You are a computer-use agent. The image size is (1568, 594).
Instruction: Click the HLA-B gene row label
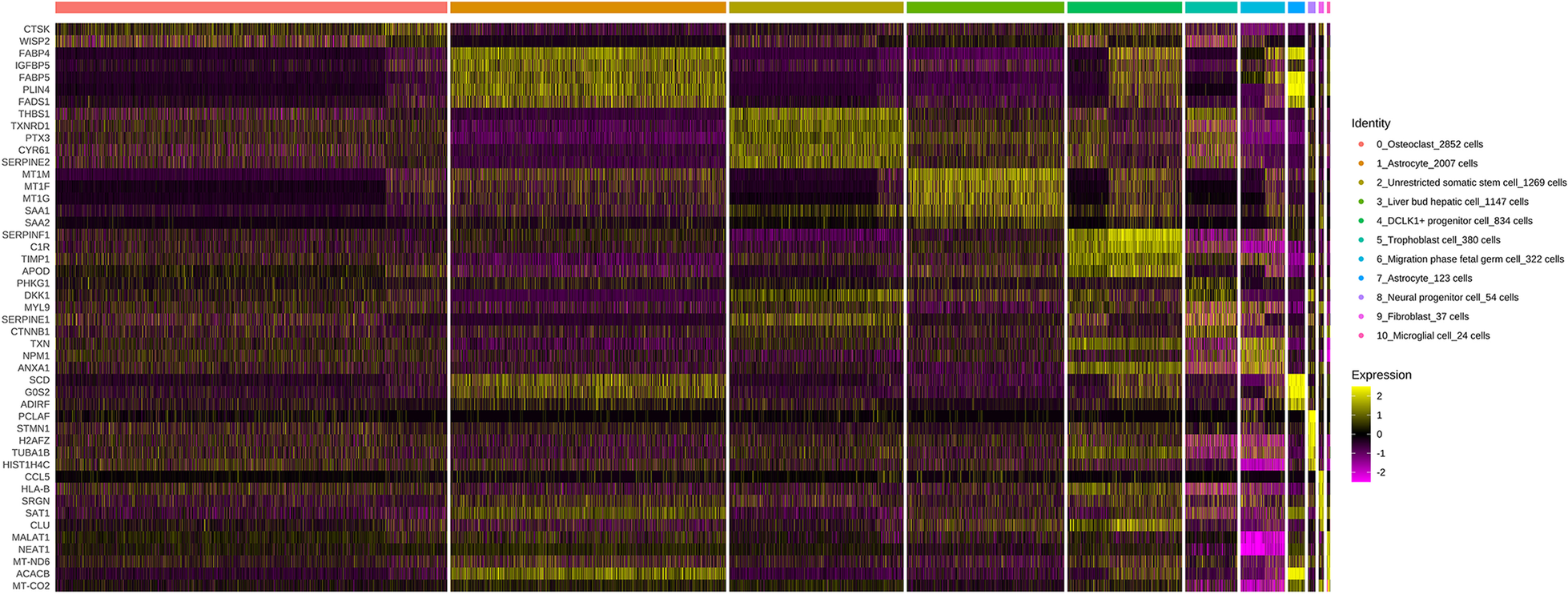click(x=35, y=489)
